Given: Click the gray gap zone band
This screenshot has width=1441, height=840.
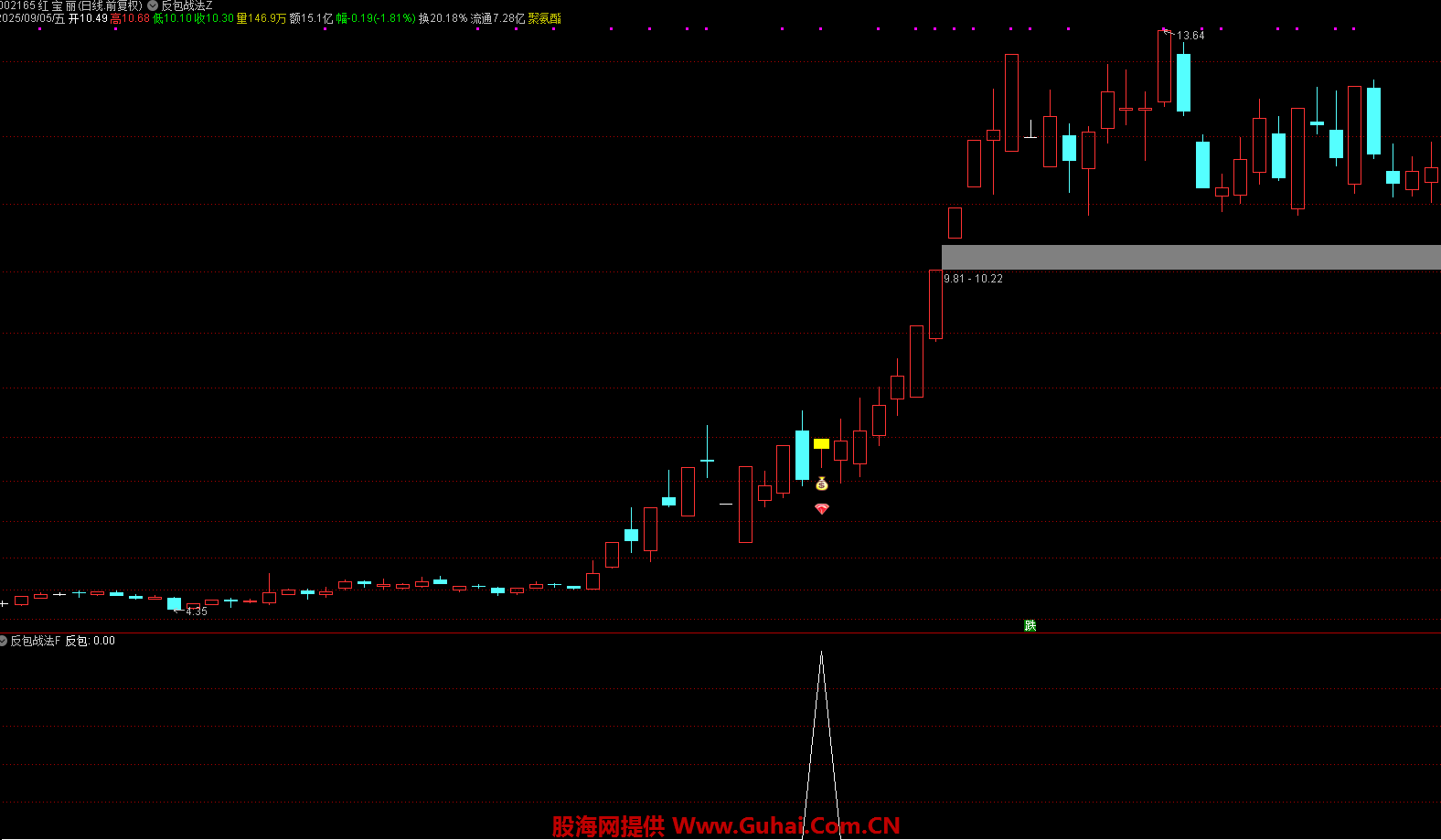Looking at the screenshot, I should (1191, 257).
